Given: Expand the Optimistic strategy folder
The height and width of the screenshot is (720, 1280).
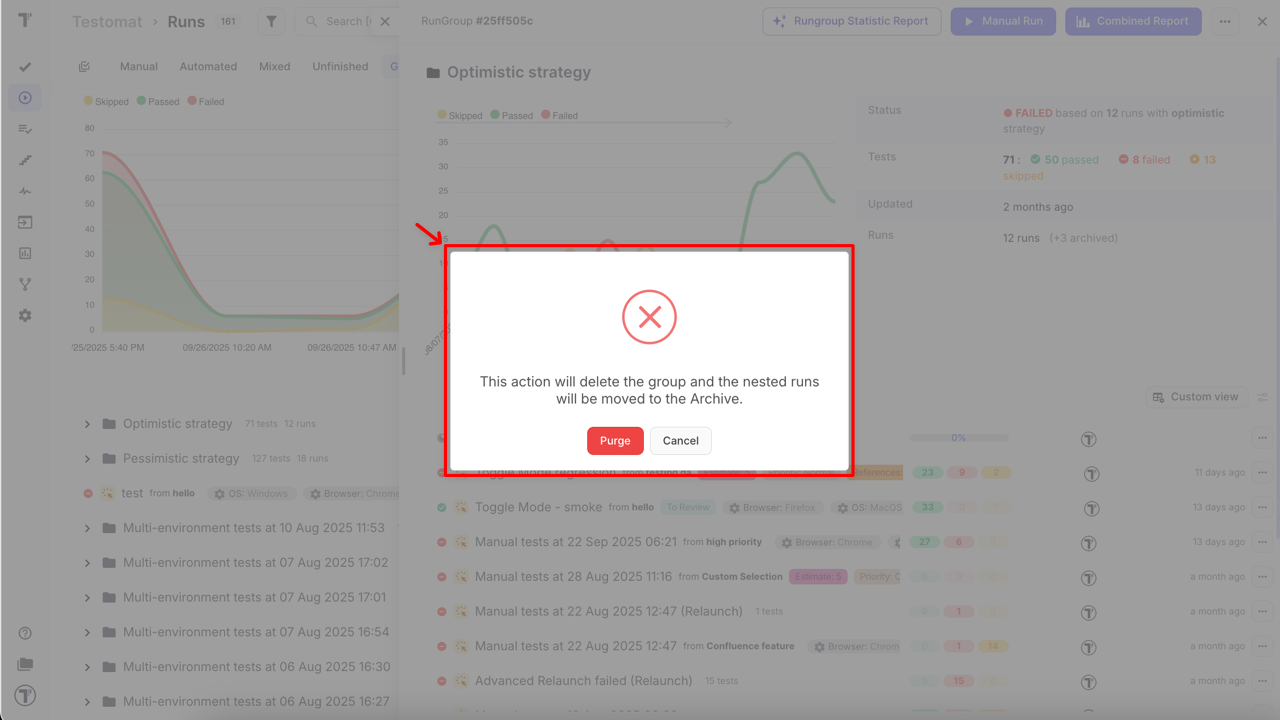Looking at the screenshot, I should click(87, 424).
